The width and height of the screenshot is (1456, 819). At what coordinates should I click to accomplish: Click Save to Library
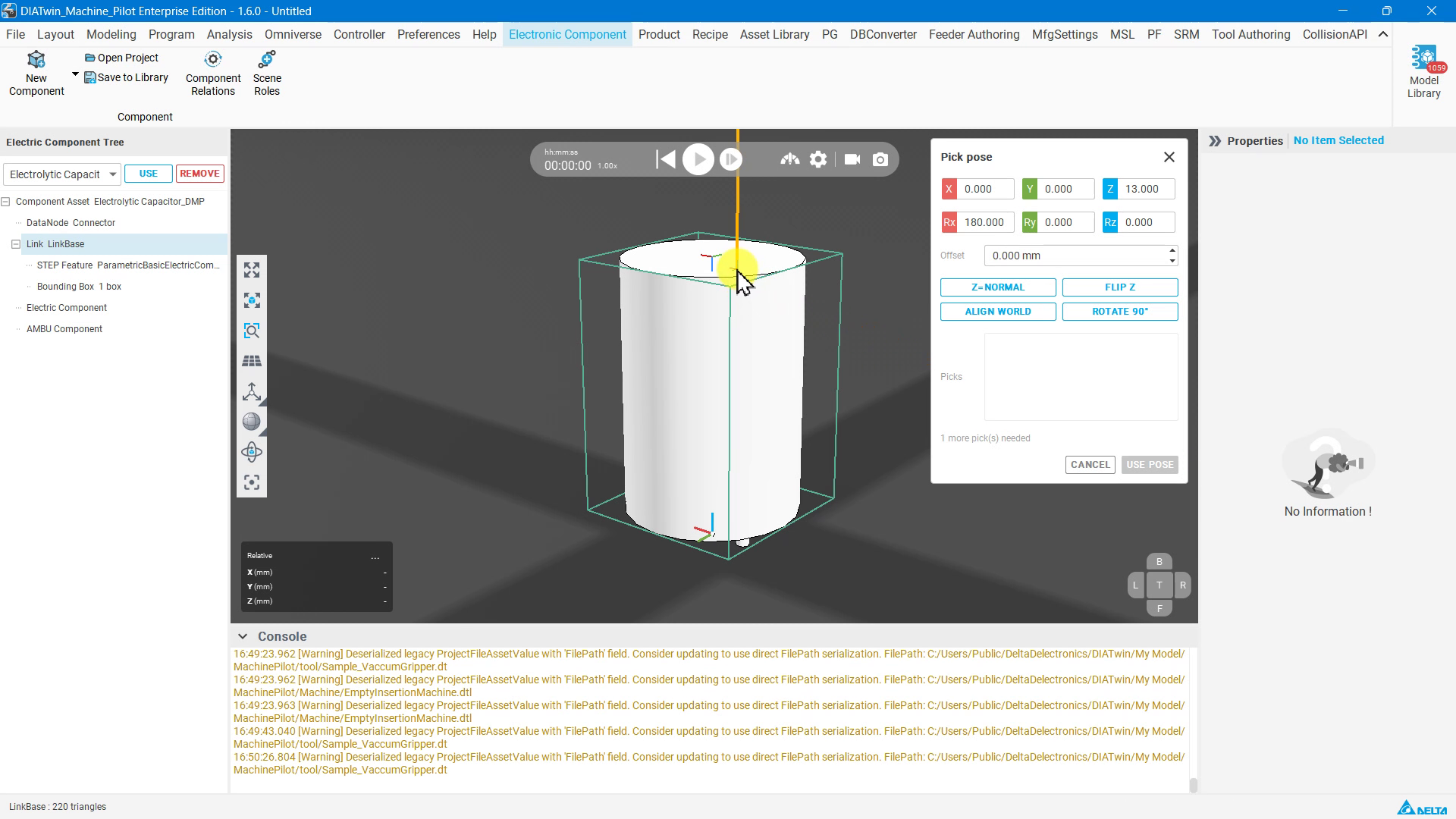126,77
